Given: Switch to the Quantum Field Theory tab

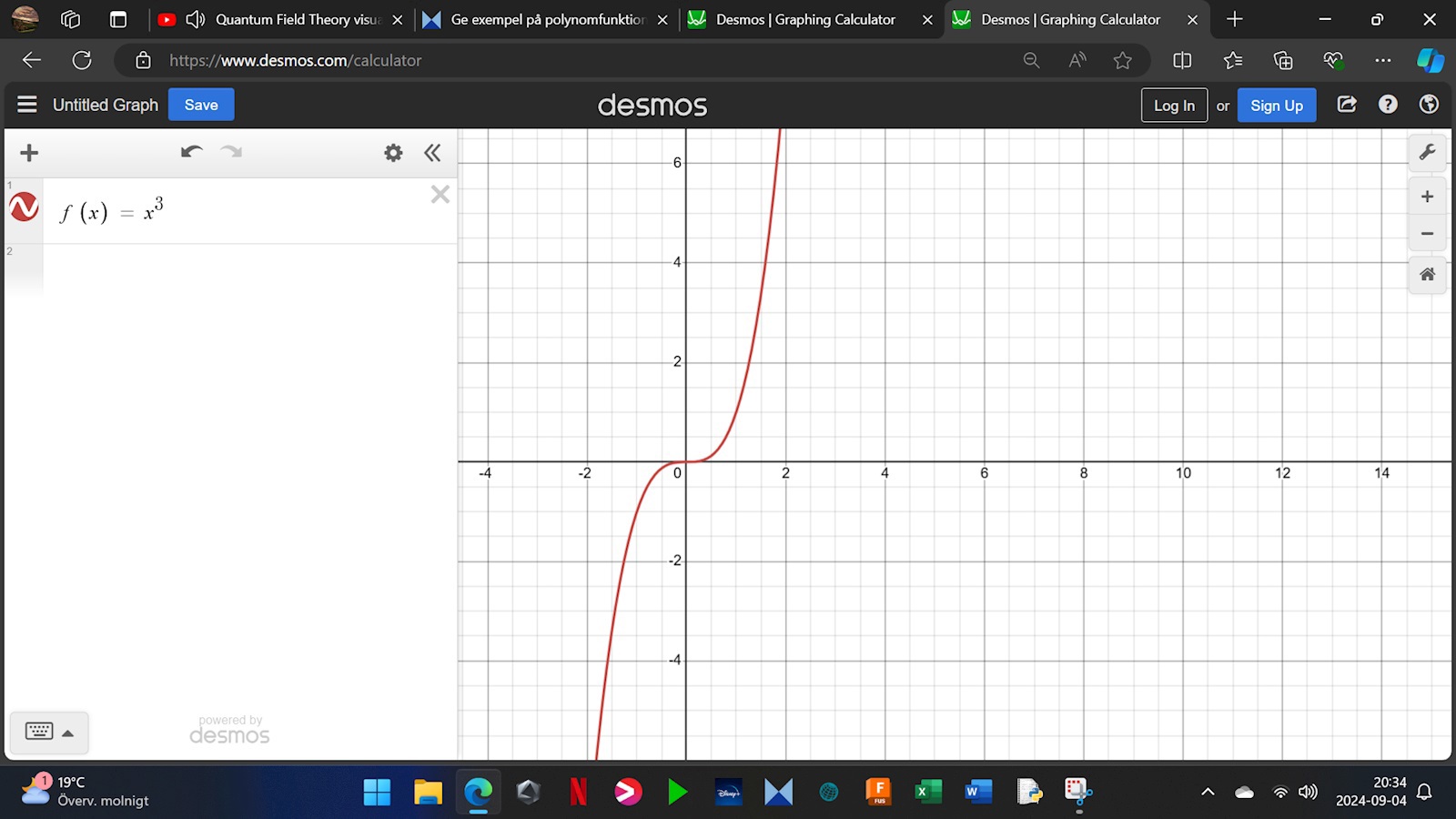Looking at the screenshot, I should click(282, 19).
